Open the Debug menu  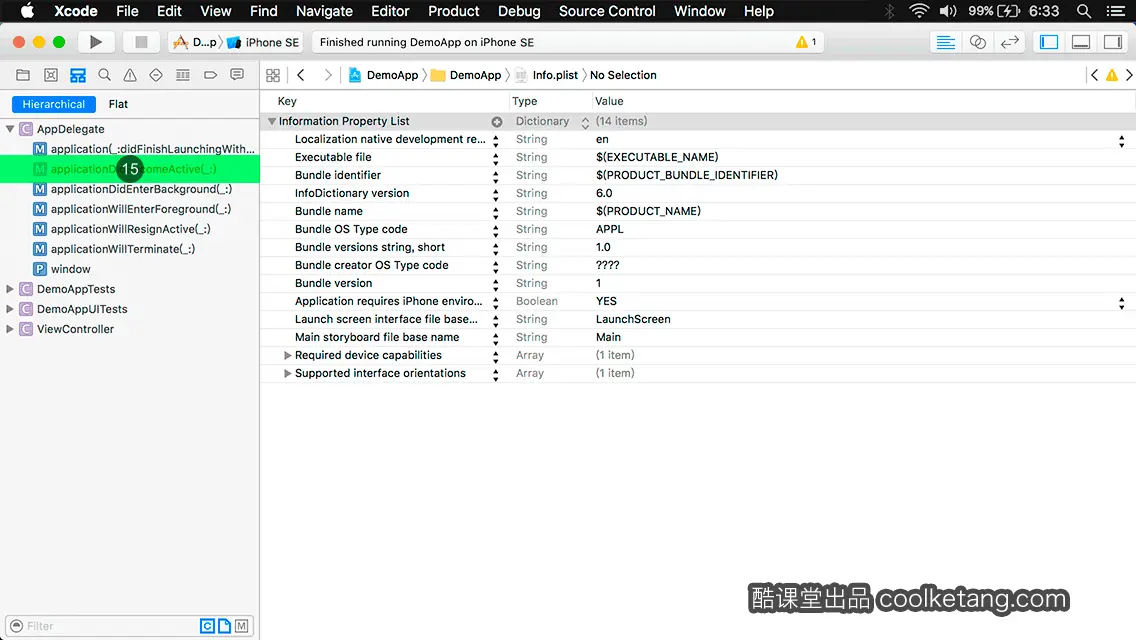[x=519, y=11]
